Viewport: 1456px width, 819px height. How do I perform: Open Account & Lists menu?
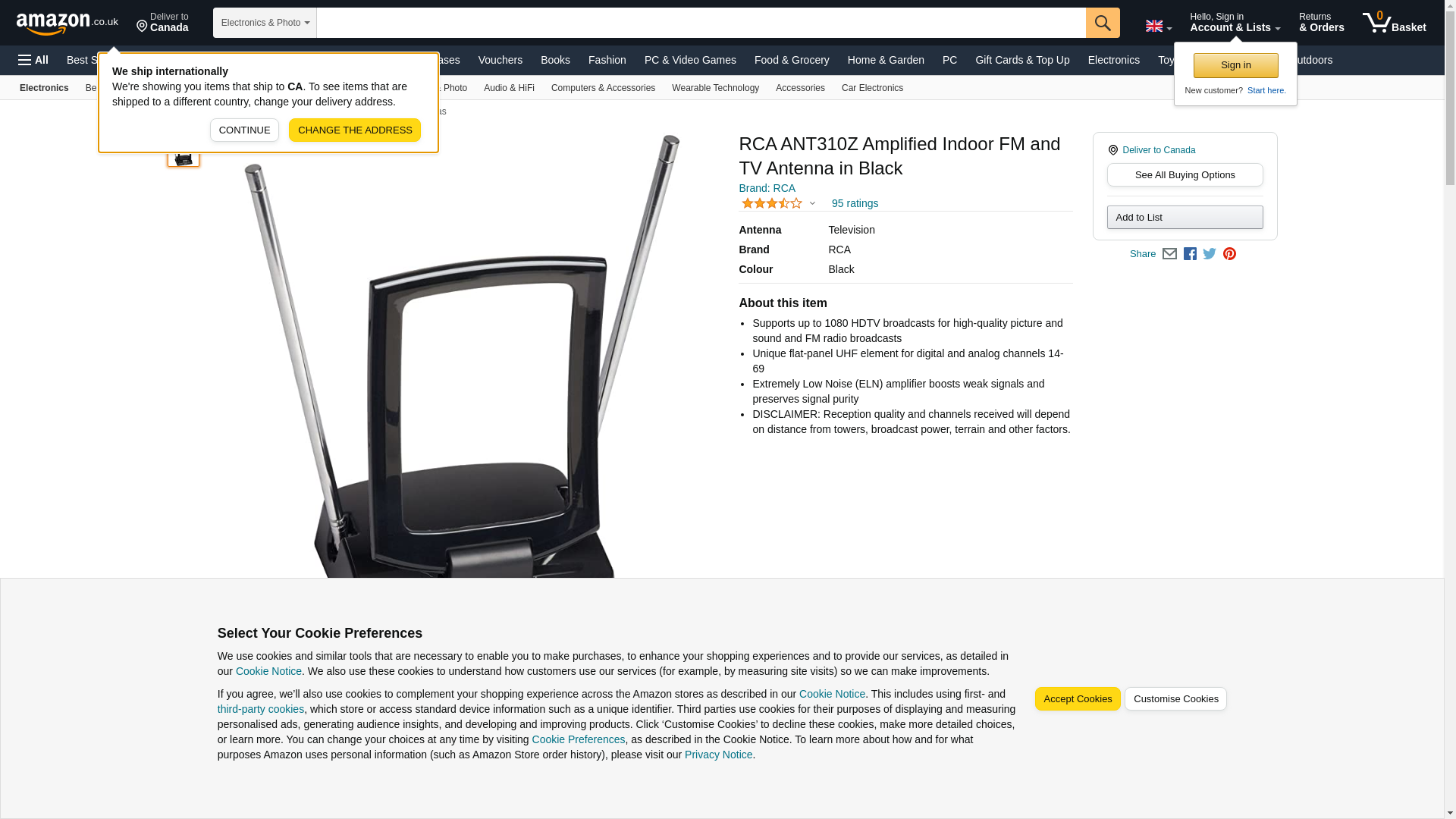tap(1235, 22)
